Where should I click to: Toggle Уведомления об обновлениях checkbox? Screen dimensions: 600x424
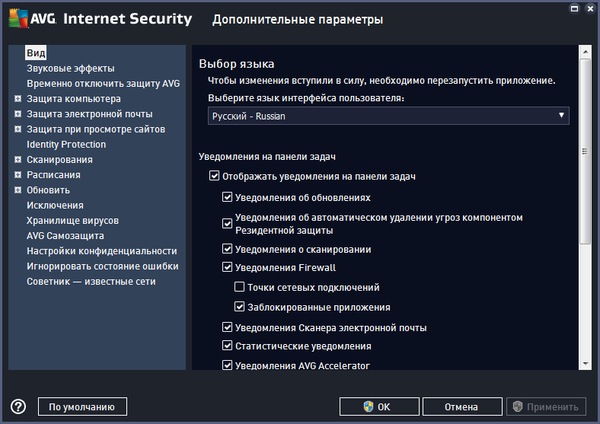[227, 197]
